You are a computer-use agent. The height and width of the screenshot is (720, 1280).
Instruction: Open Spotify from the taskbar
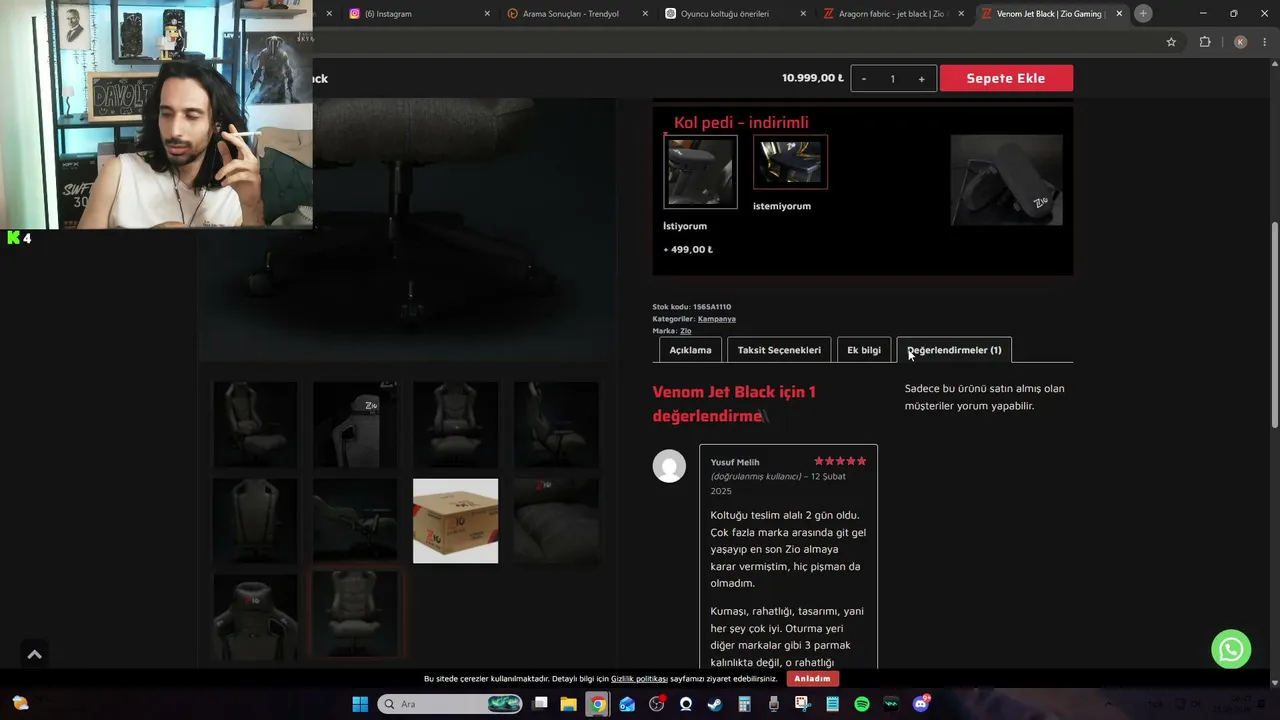click(862, 704)
